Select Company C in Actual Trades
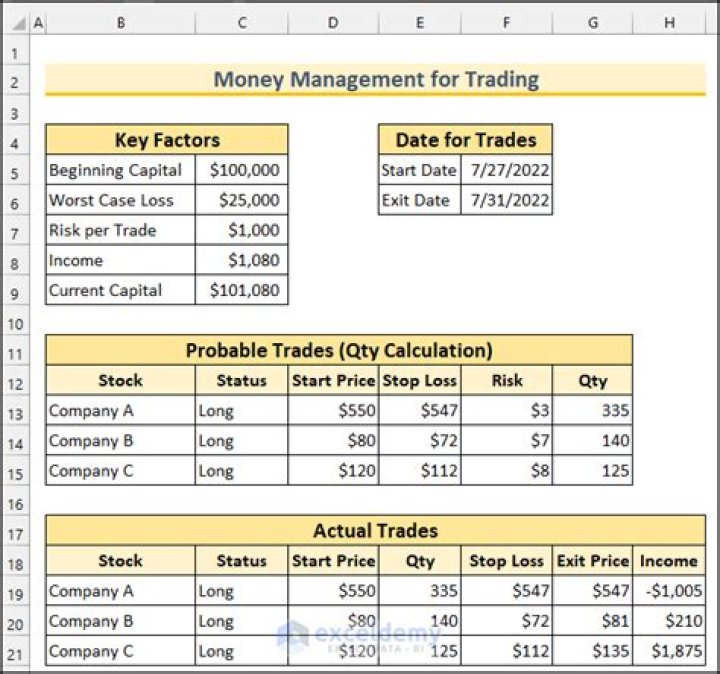Screen dimensions: 720x674 pyautogui.click(x=121, y=651)
